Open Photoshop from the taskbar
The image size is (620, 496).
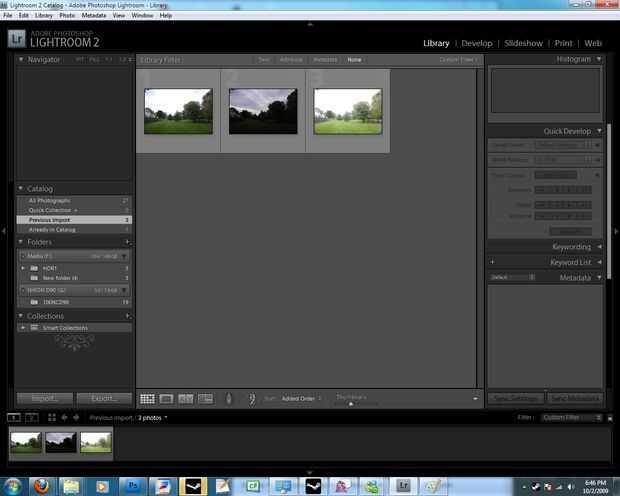tap(133, 486)
